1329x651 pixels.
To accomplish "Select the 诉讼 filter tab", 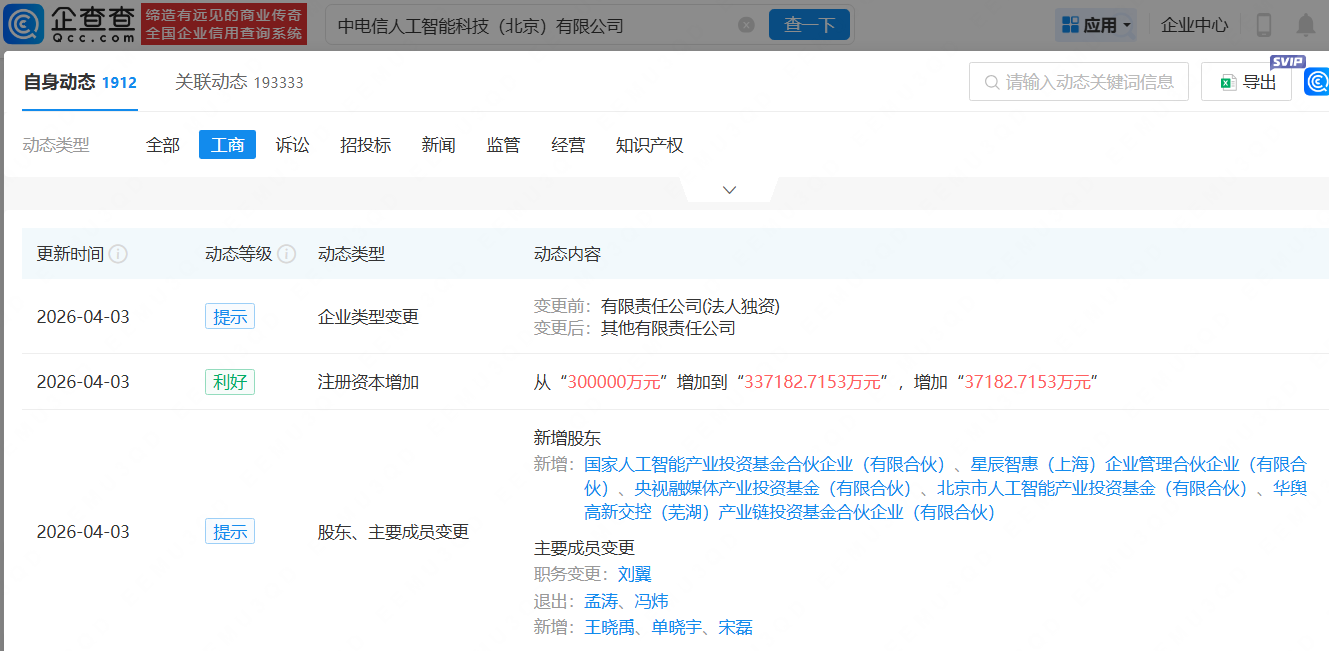I will [x=291, y=144].
